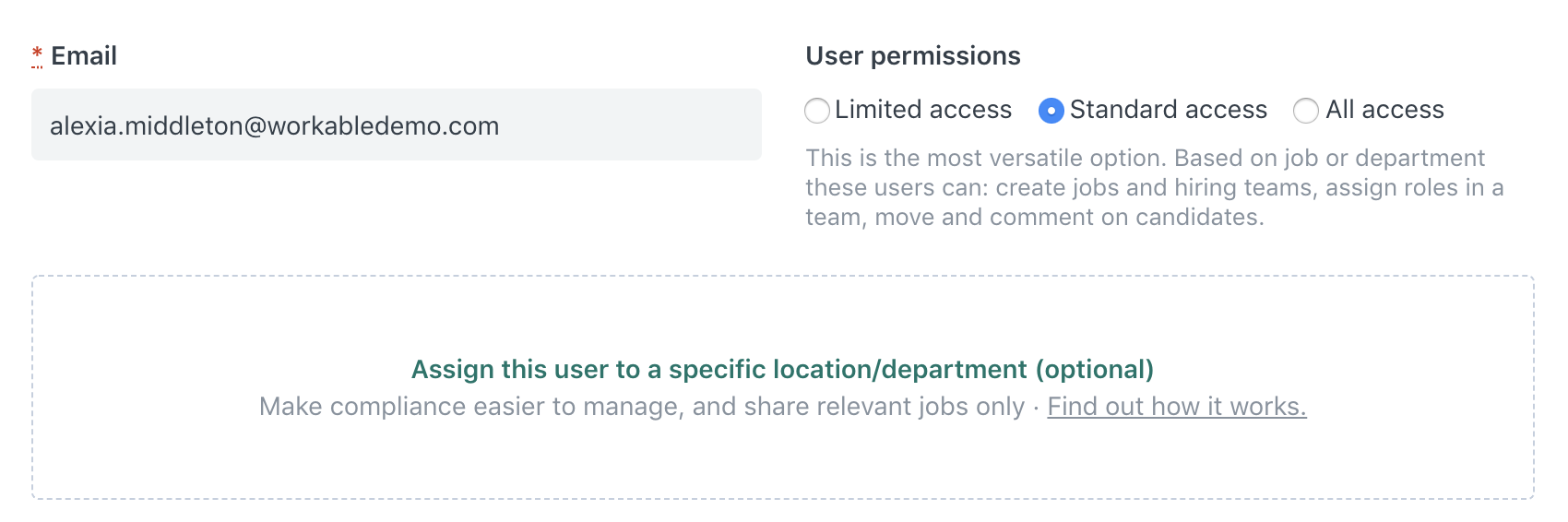Click "Assign this user to a specific location/department"
1568x522 pixels.
point(719,370)
